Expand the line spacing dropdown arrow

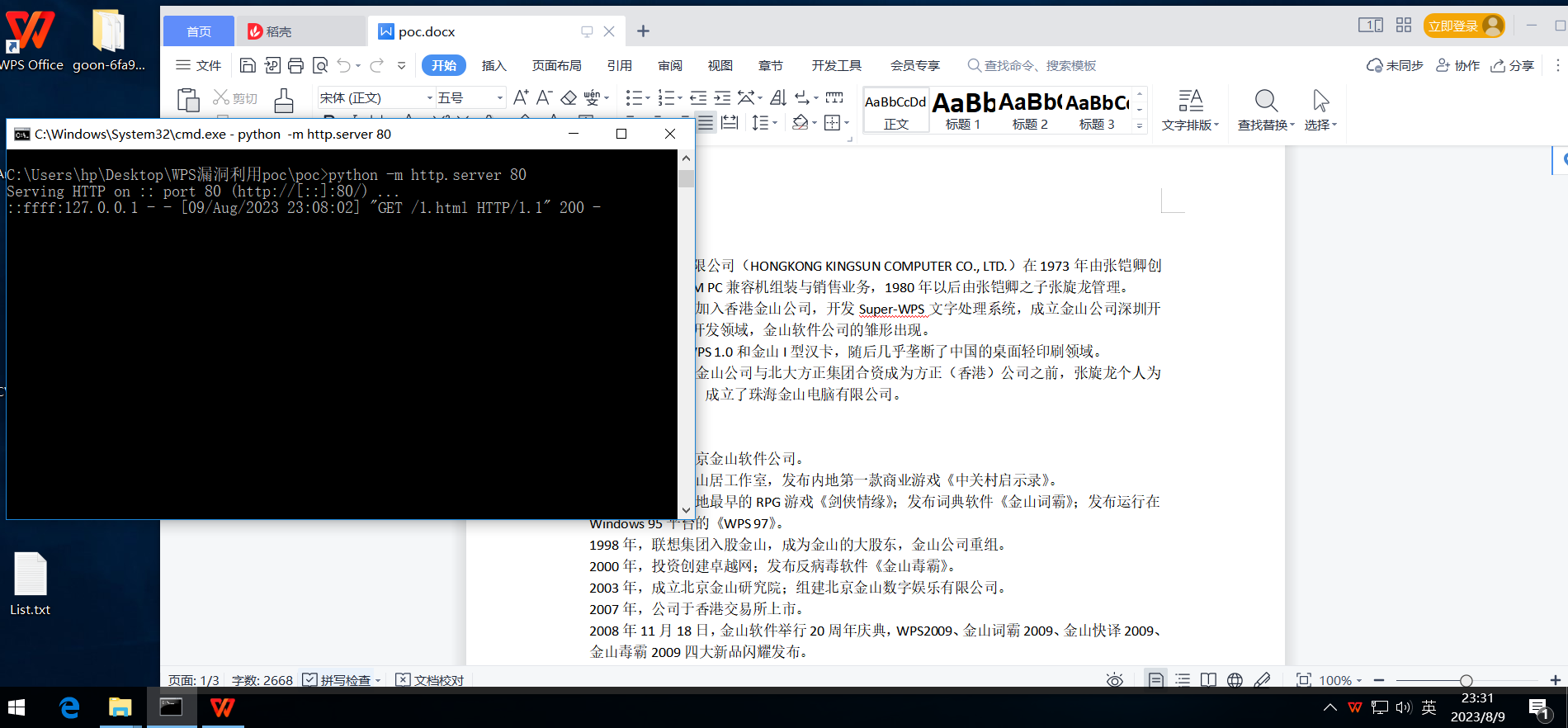774,124
